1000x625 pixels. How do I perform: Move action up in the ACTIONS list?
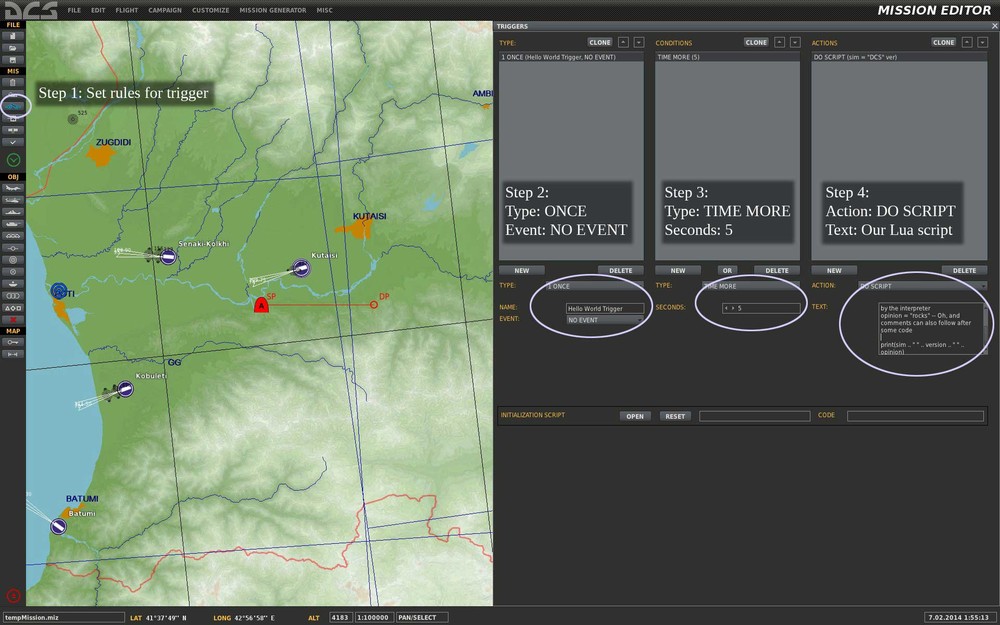tap(967, 42)
